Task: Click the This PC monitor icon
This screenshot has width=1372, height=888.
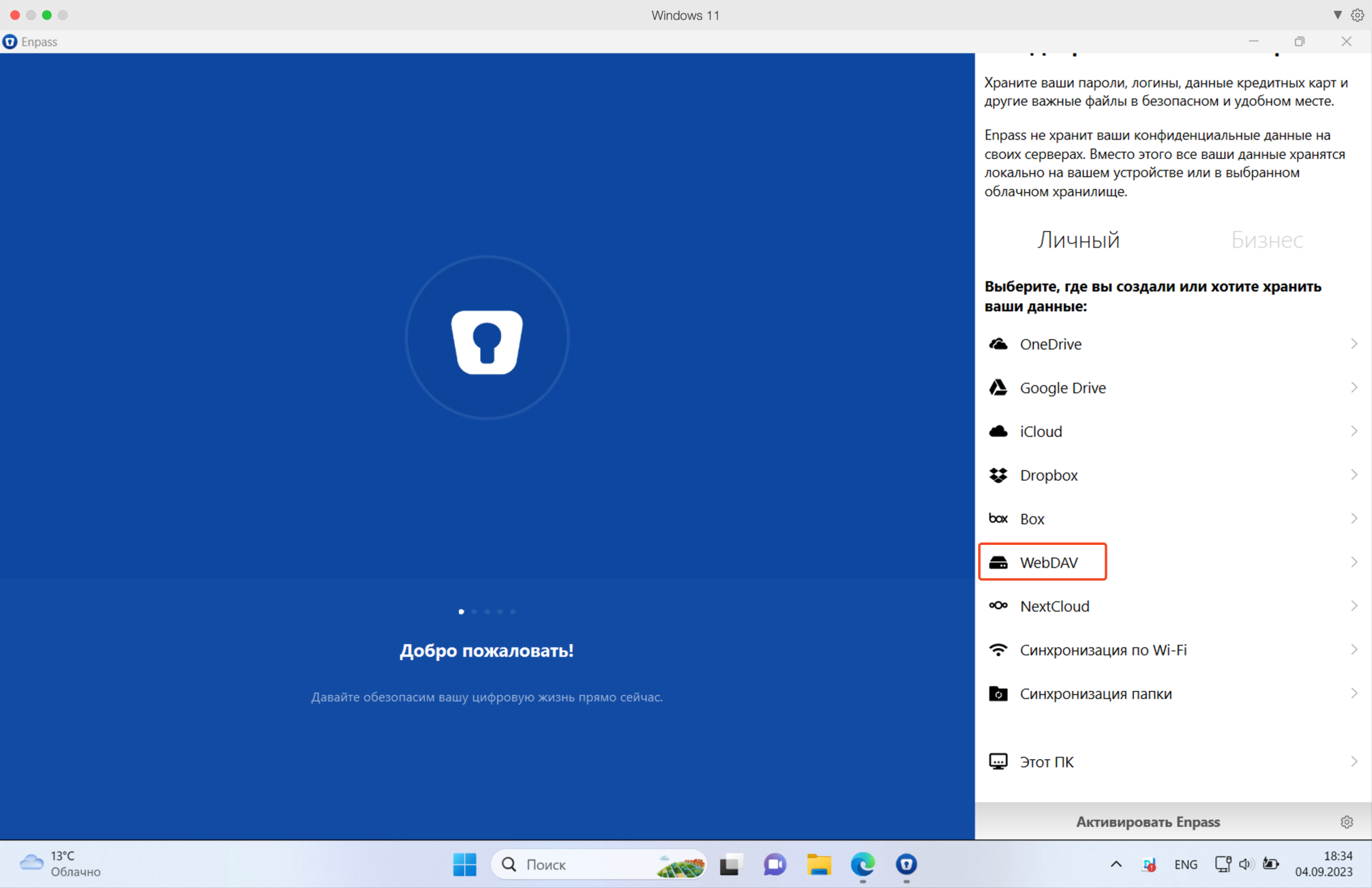Action: pos(998,761)
